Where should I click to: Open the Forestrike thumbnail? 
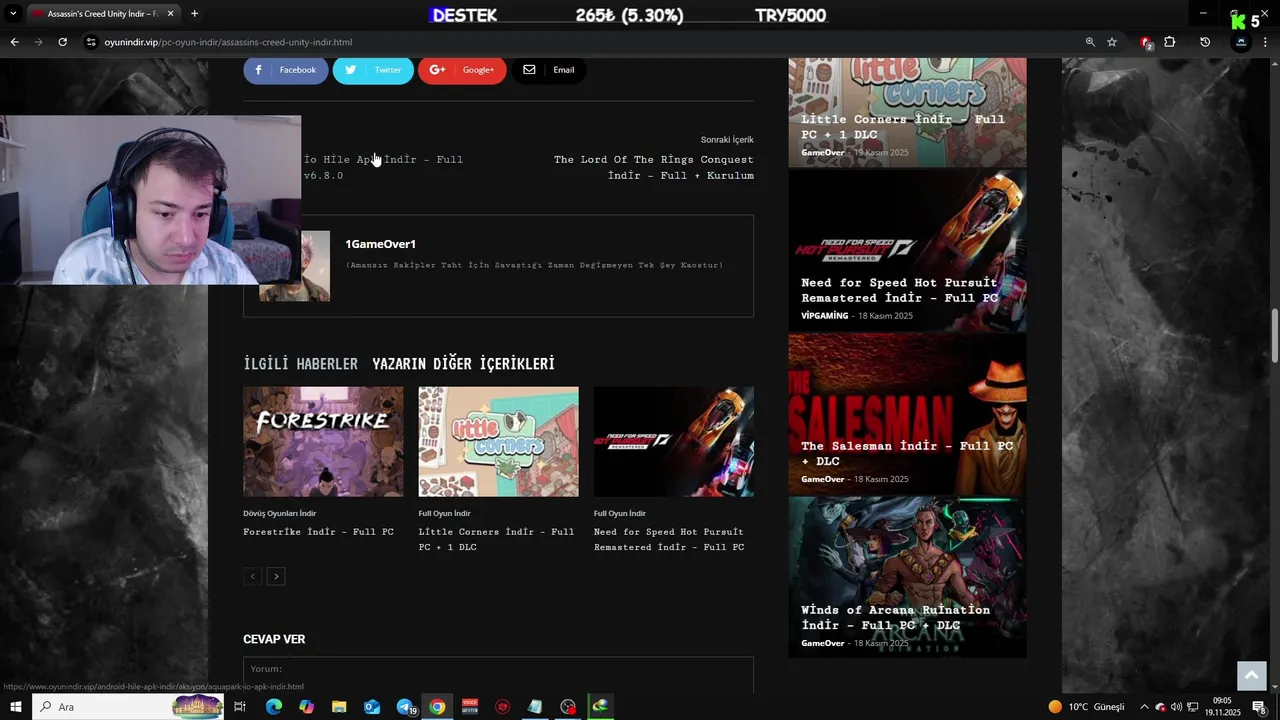(323, 441)
